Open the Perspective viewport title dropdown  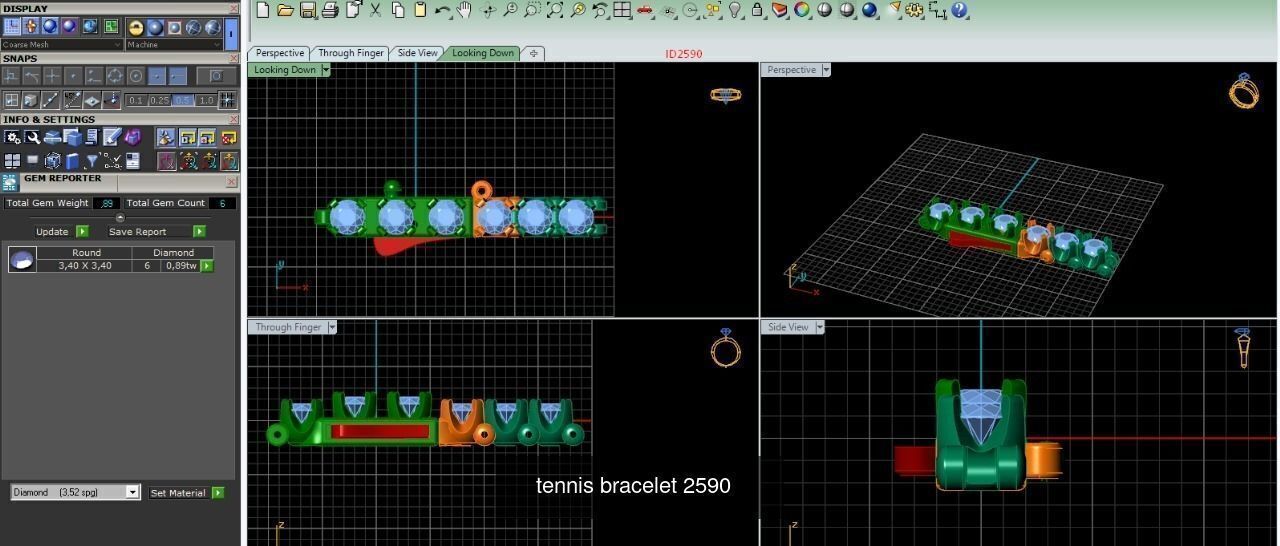pyautogui.click(x=826, y=70)
